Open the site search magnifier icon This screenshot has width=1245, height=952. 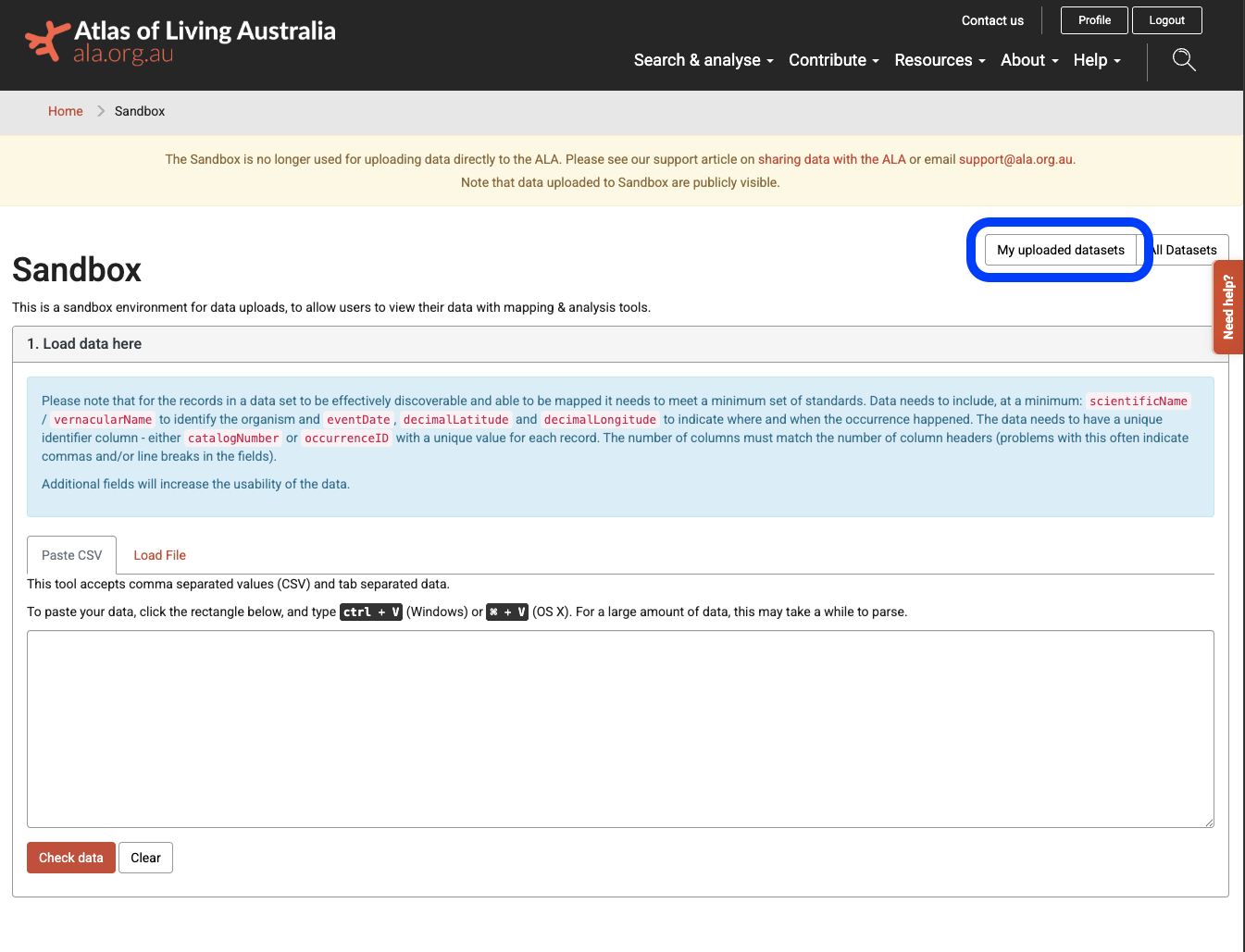point(1184,60)
